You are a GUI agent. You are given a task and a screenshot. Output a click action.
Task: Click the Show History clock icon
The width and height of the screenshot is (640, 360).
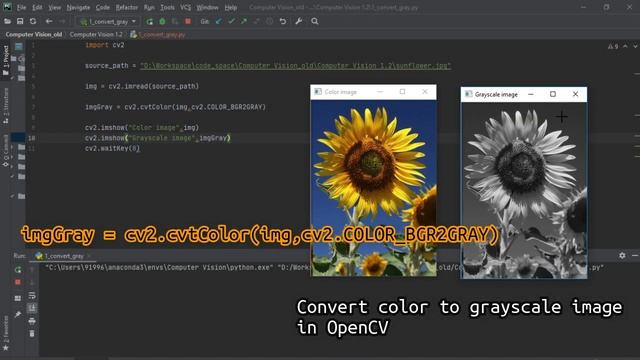(x=269, y=21)
